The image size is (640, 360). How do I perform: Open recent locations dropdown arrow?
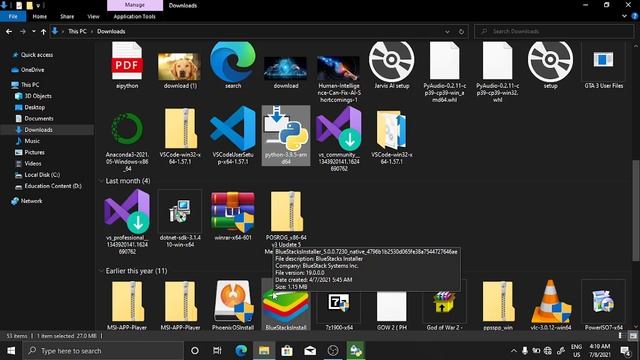pyautogui.click(x=33, y=31)
